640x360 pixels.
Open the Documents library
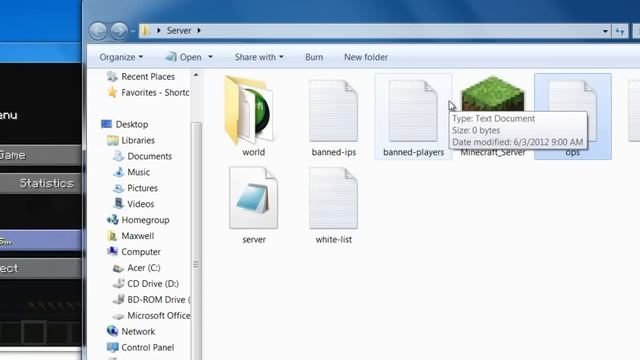pyautogui.click(x=142, y=156)
